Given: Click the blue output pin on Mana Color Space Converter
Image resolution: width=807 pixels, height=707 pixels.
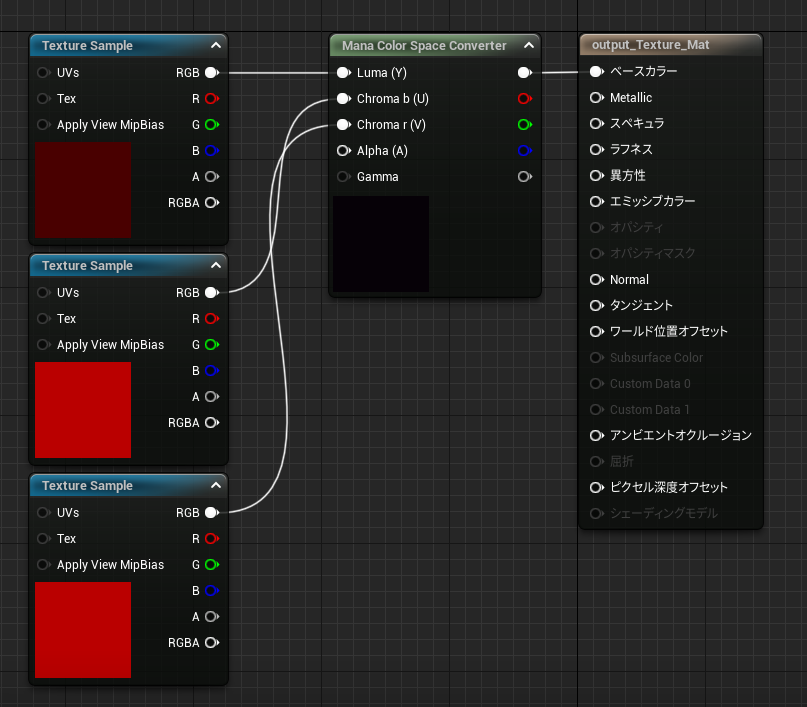Looking at the screenshot, I should [525, 151].
